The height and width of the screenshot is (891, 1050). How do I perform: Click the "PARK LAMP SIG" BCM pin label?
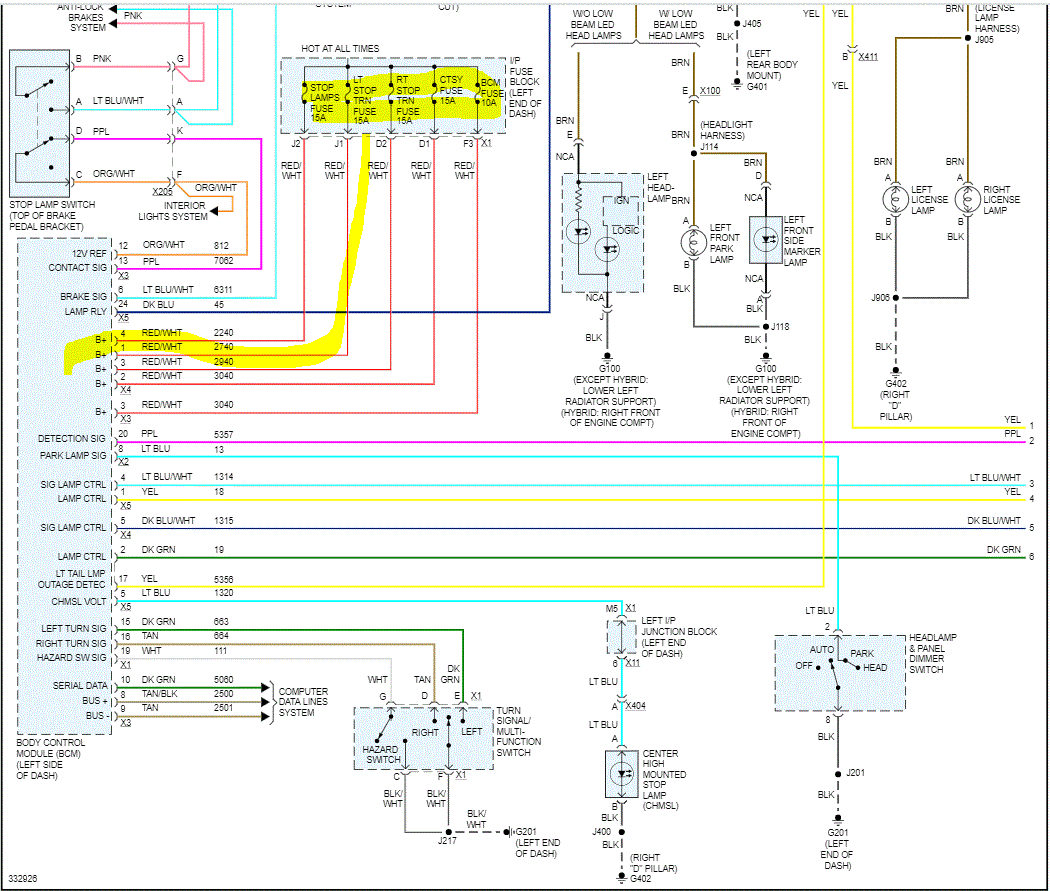[x=73, y=456]
